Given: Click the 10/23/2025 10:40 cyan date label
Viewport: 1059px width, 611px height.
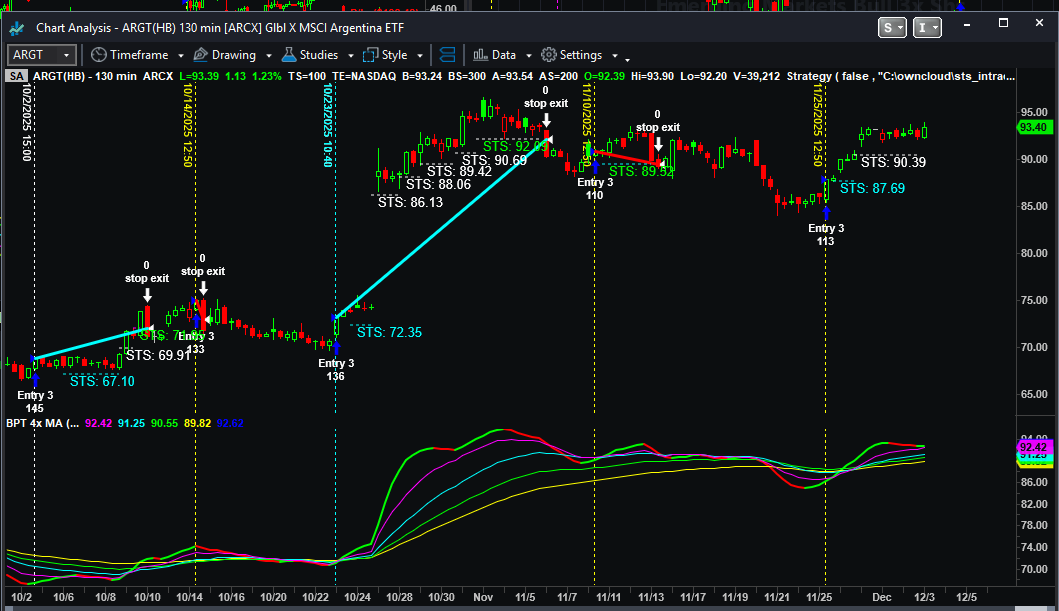Looking at the screenshot, I should coord(327,125).
